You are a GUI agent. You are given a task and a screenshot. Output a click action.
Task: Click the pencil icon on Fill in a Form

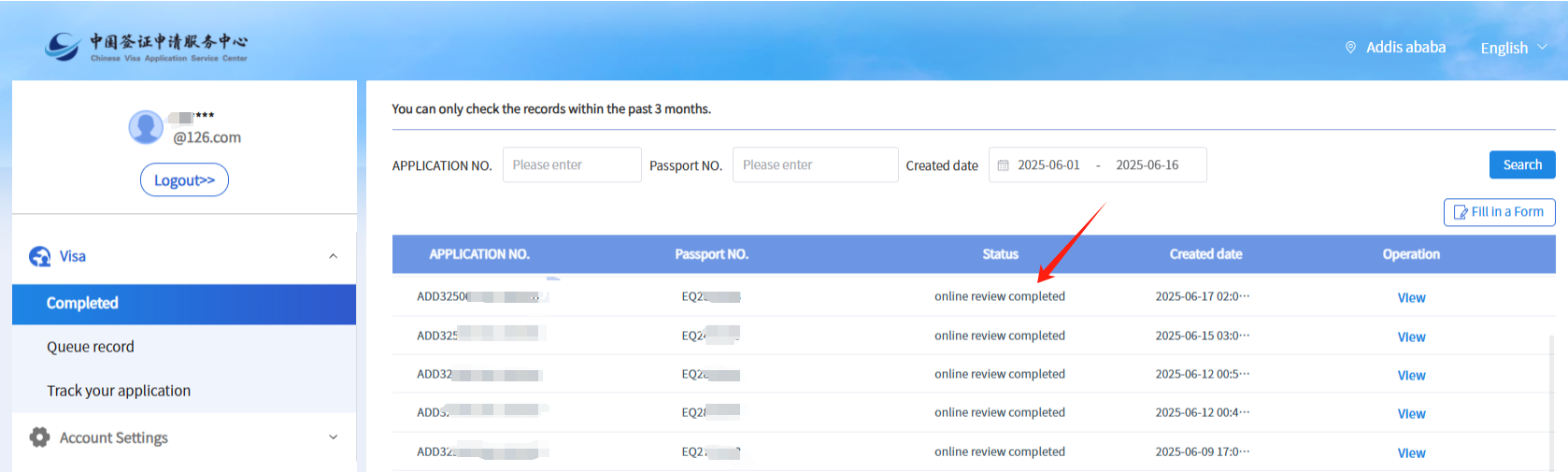coord(1461,212)
